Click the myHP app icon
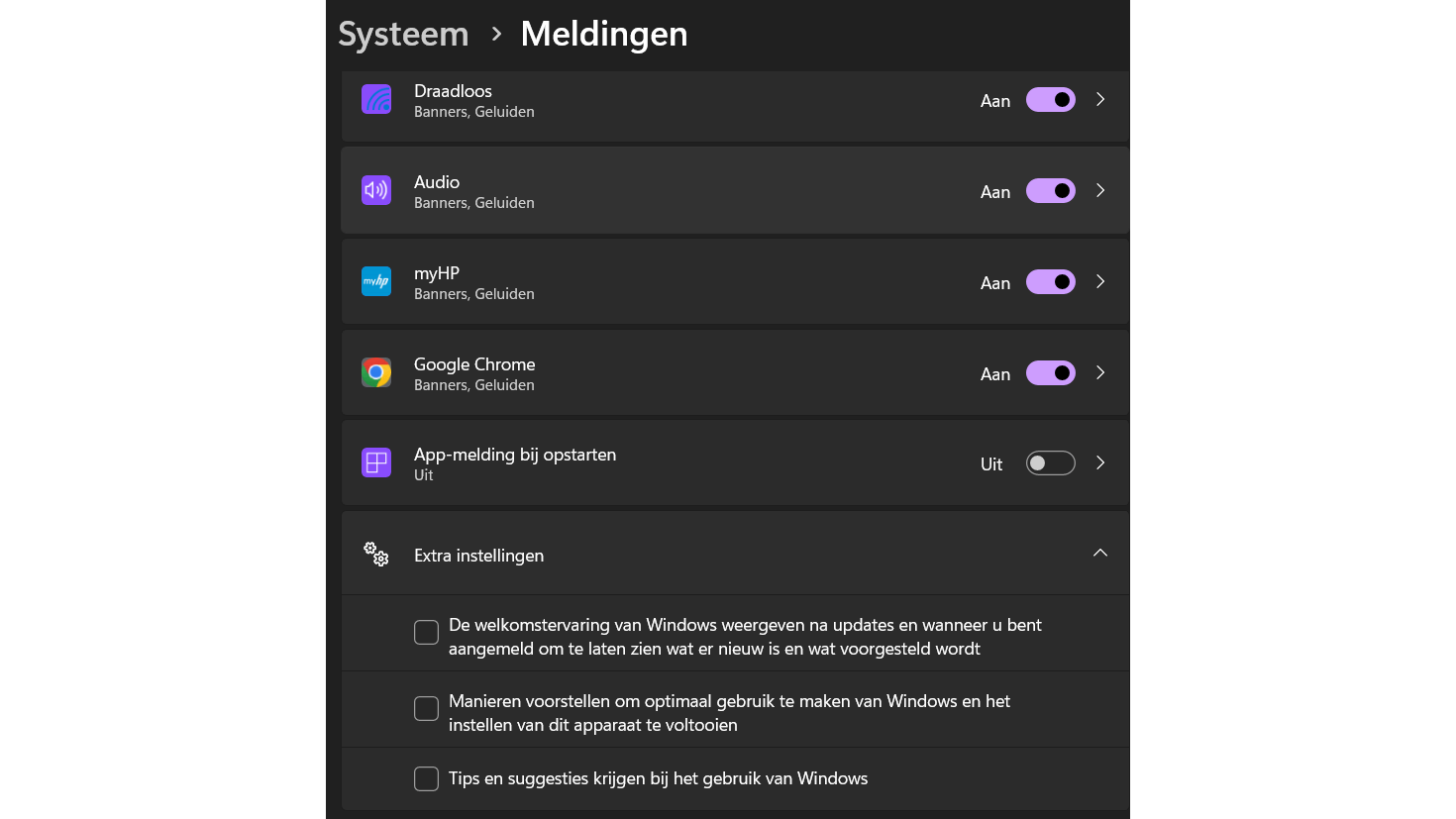Image resolution: width=1456 pixels, height=819 pixels. pyautogui.click(x=376, y=281)
